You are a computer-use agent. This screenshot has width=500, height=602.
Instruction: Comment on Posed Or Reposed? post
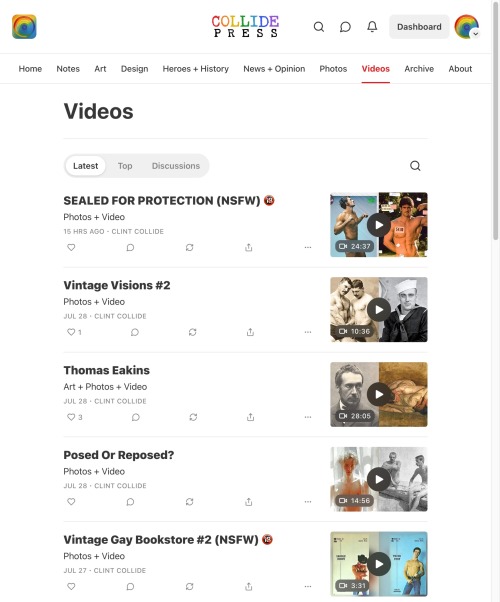pos(130,502)
